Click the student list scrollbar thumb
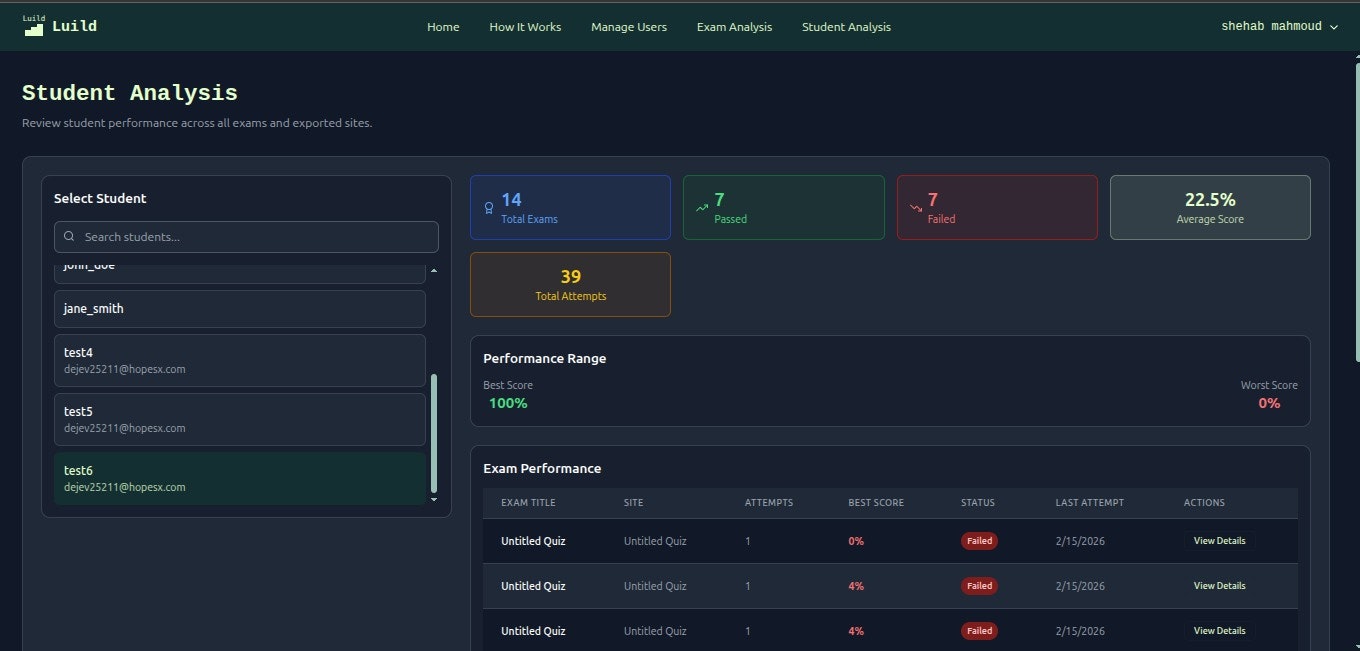This screenshot has height=651, width=1360. tap(433, 432)
